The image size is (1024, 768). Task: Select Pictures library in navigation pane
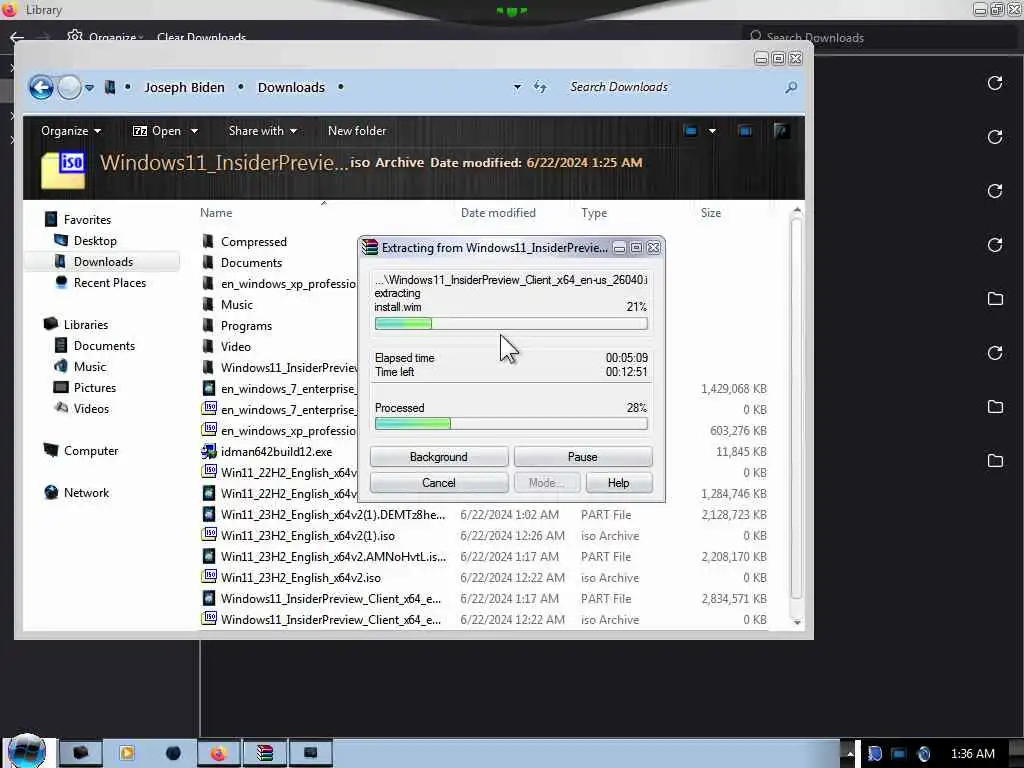95,387
